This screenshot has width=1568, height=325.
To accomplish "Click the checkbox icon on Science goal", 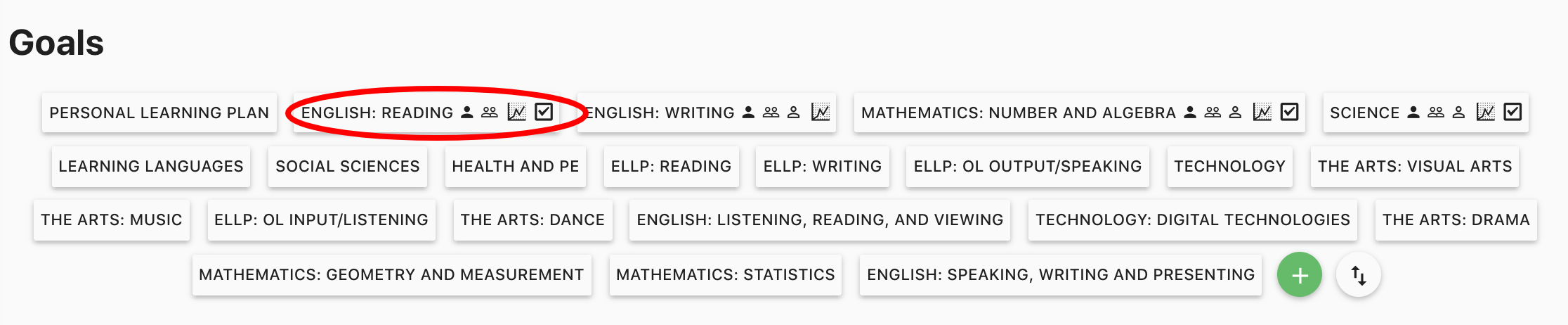I will [1513, 113].
